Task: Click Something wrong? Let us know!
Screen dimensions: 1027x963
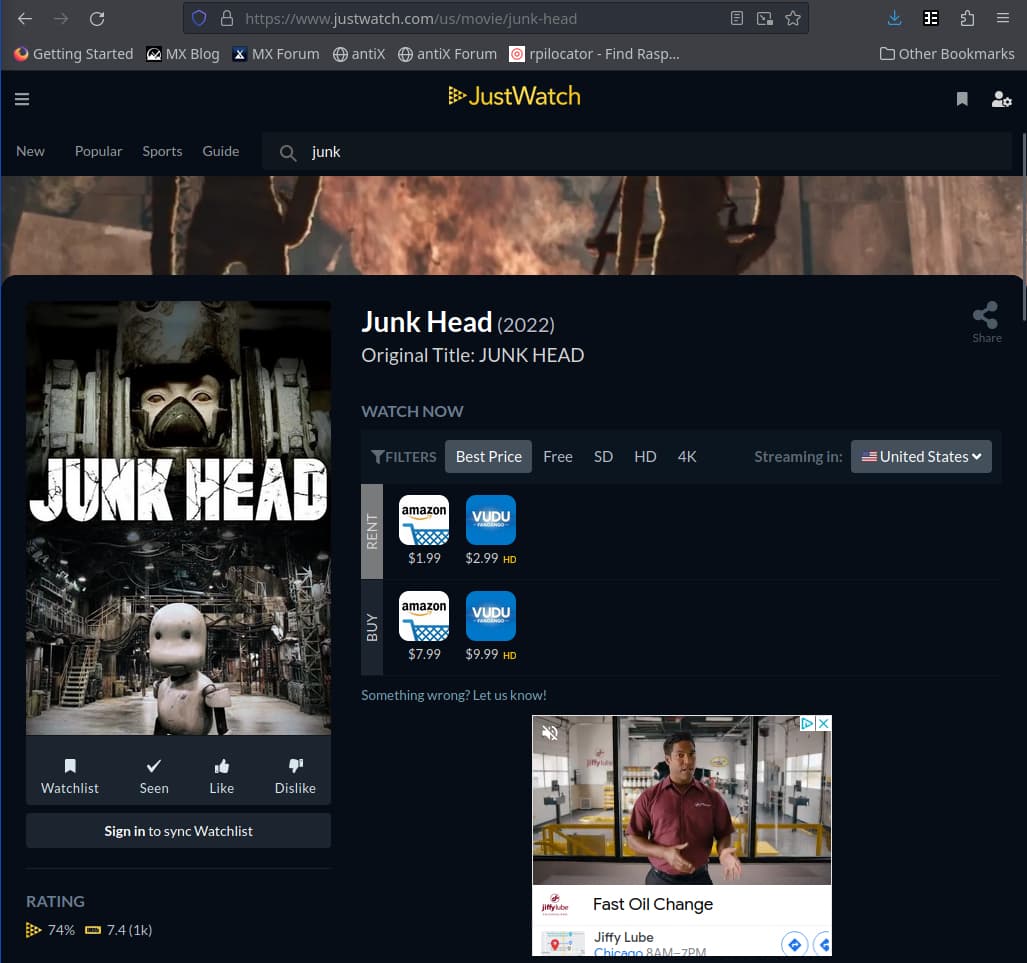Action: [453, 695]
